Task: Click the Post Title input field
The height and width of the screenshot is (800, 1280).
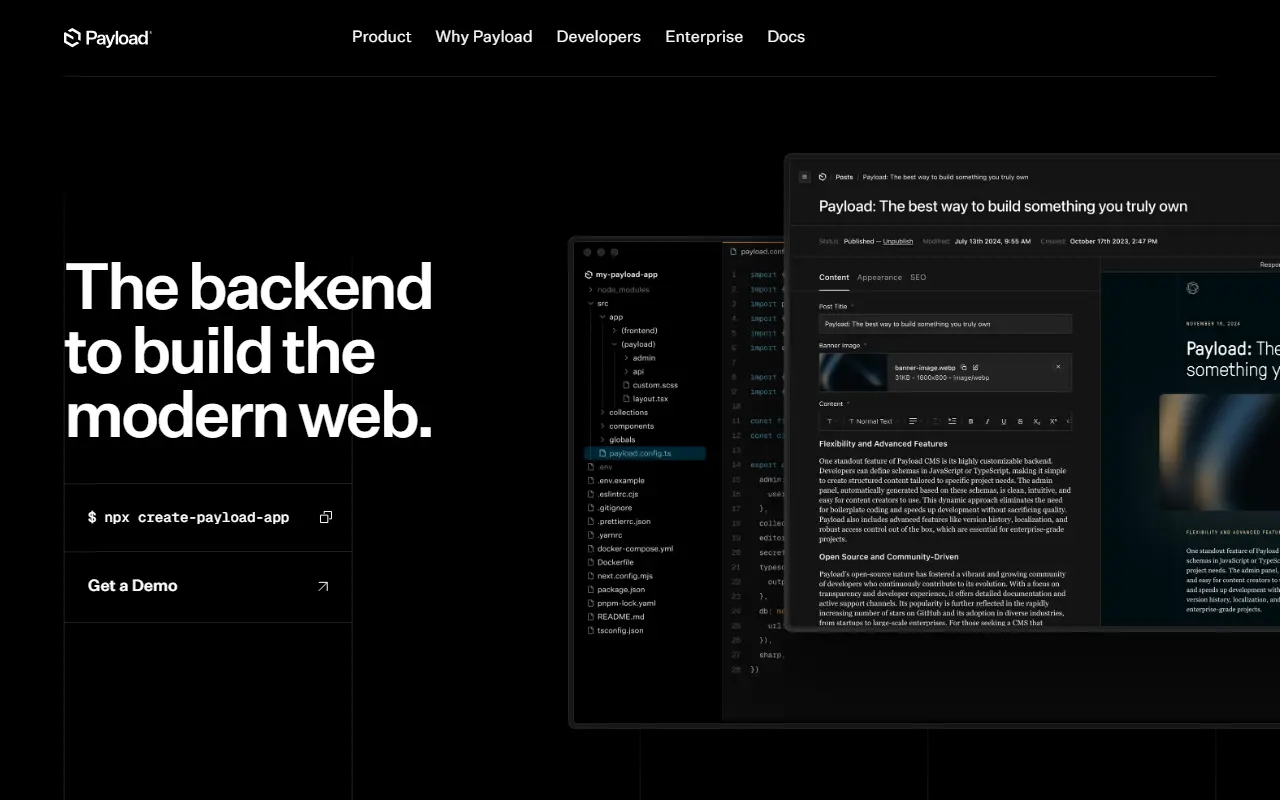Action: [x=945, y=324]
